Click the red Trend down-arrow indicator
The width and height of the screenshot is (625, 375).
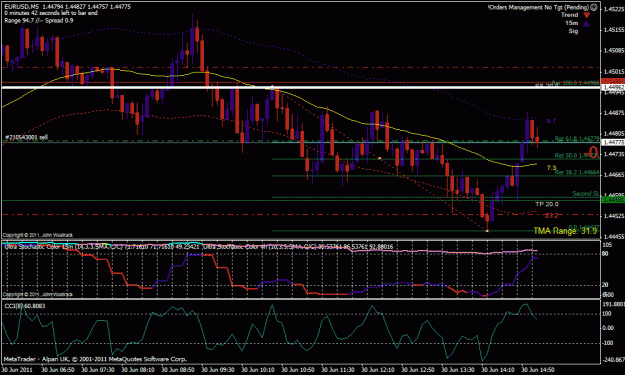(x=586, y=16)
